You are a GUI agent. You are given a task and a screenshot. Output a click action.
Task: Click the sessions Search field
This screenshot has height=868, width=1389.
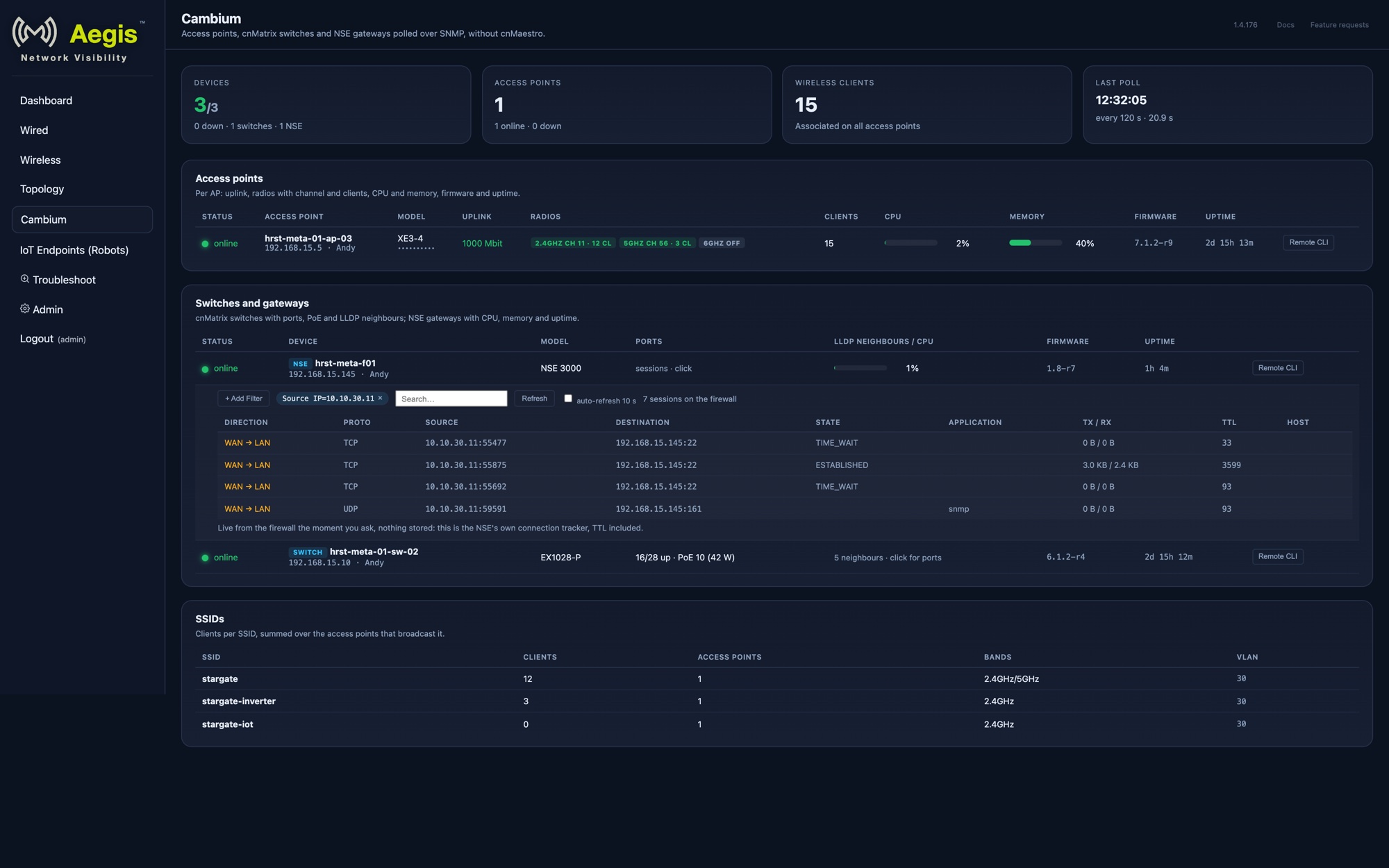click(451, 399)
